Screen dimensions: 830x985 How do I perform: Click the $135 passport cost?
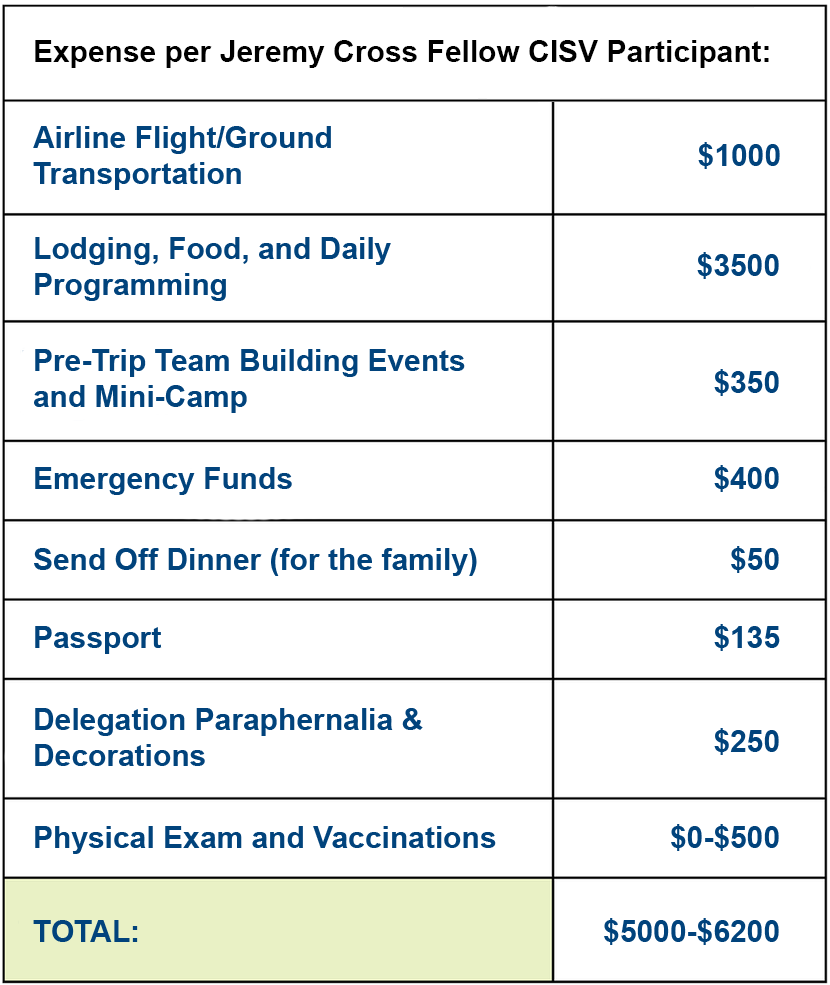746,638
